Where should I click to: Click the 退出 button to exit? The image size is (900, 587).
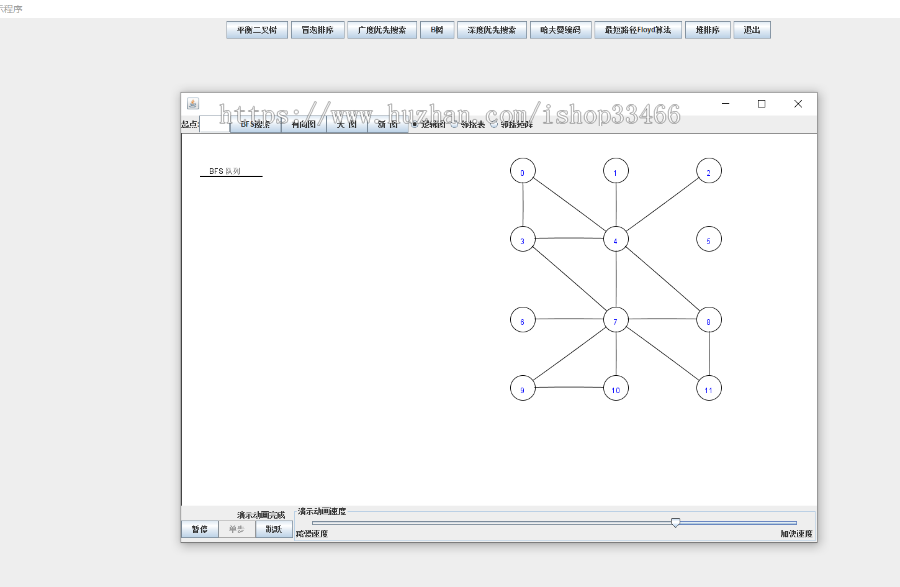[x=751, y=30]
